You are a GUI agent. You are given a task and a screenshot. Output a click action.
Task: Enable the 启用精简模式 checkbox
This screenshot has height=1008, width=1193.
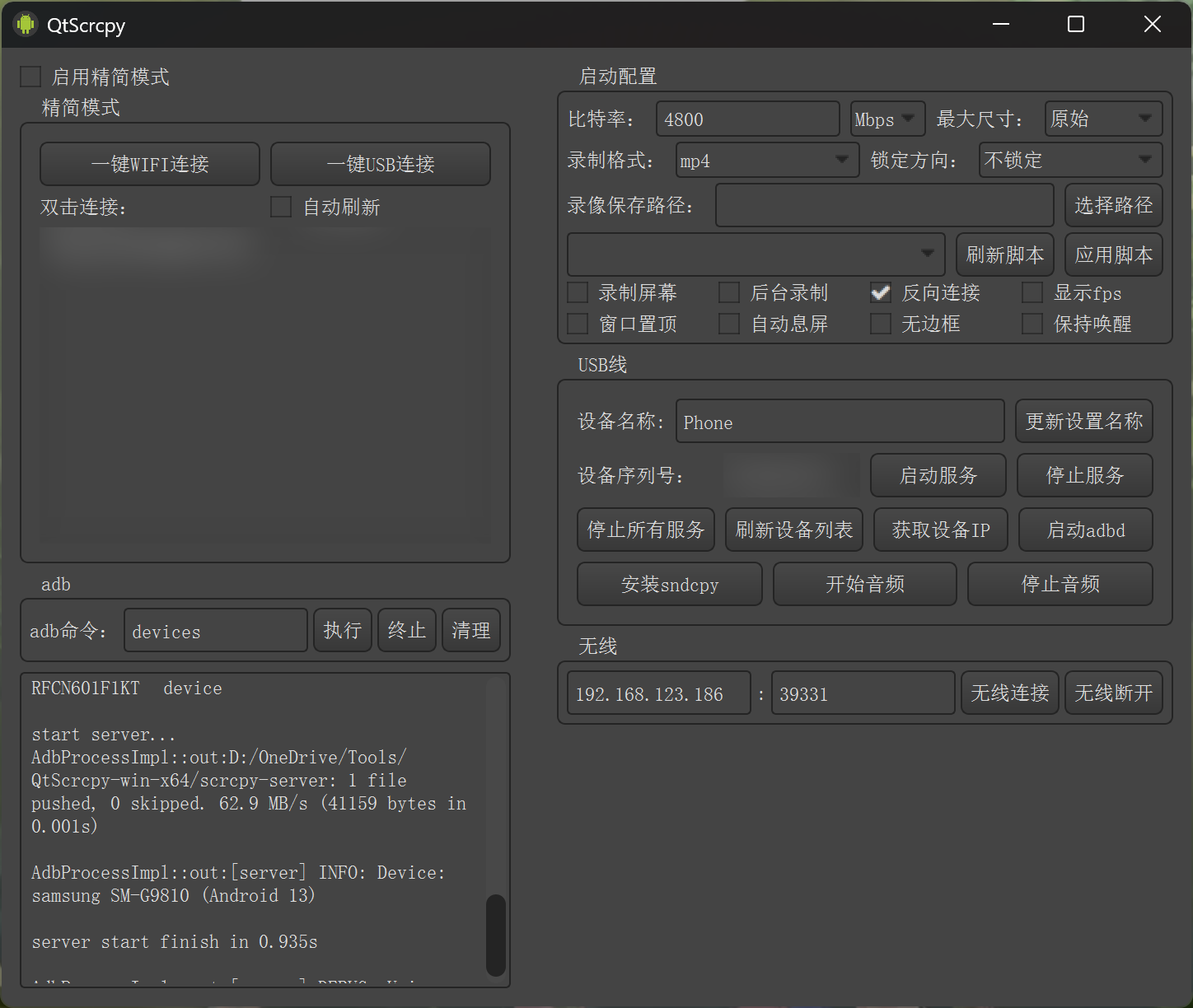click(30, 77)
